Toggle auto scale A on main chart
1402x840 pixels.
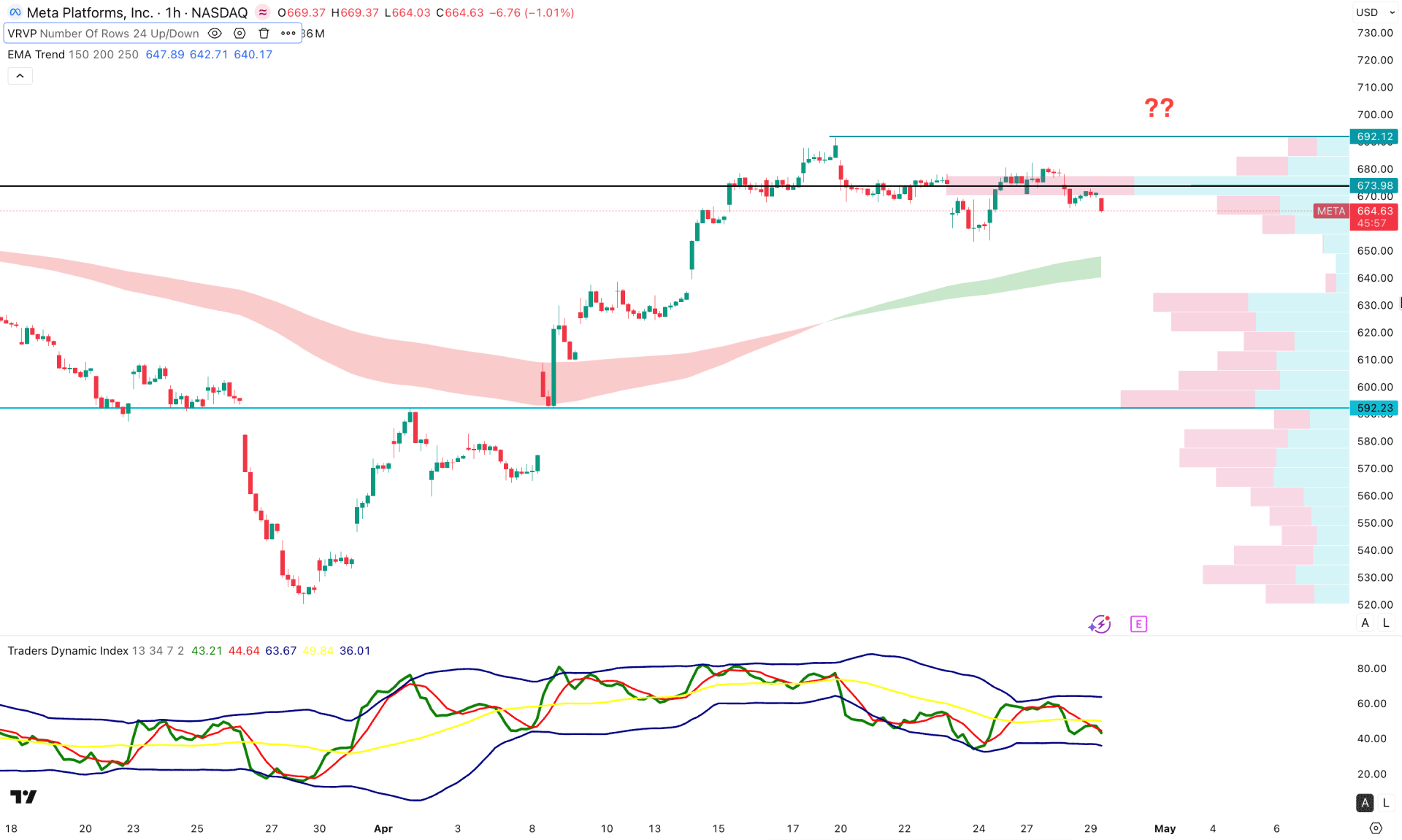1365,623
